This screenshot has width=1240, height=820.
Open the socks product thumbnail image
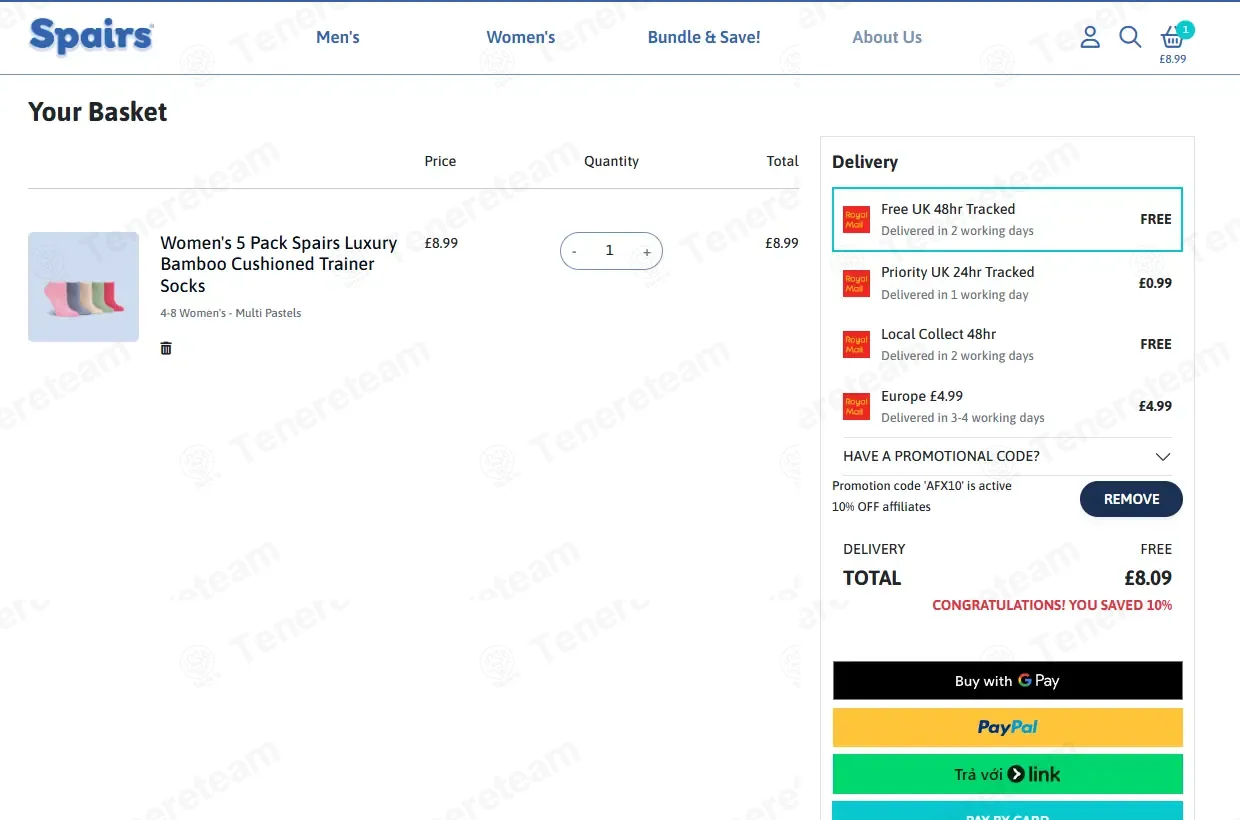tap(83, 287)
